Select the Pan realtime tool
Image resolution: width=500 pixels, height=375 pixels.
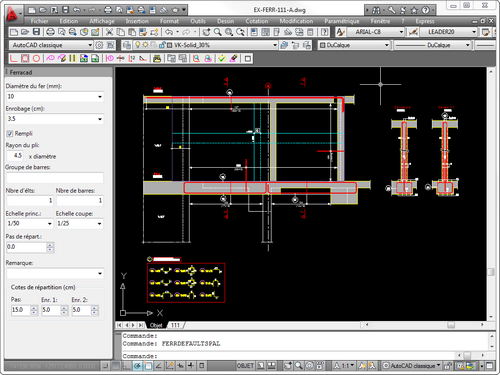click(x=206, y=32)
